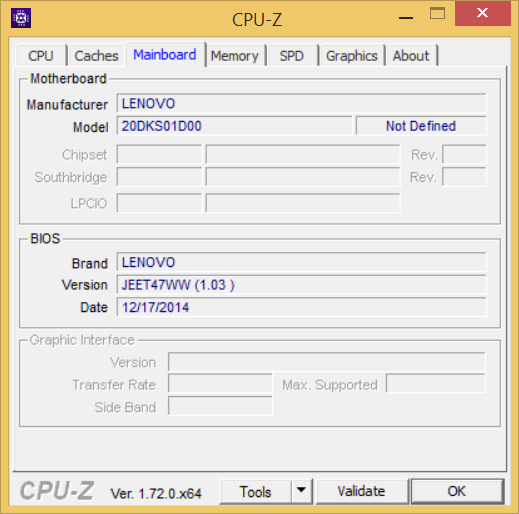Open the Memory tab
The height and width of the screenshot is (514, 519).
(x=235, y=56)
